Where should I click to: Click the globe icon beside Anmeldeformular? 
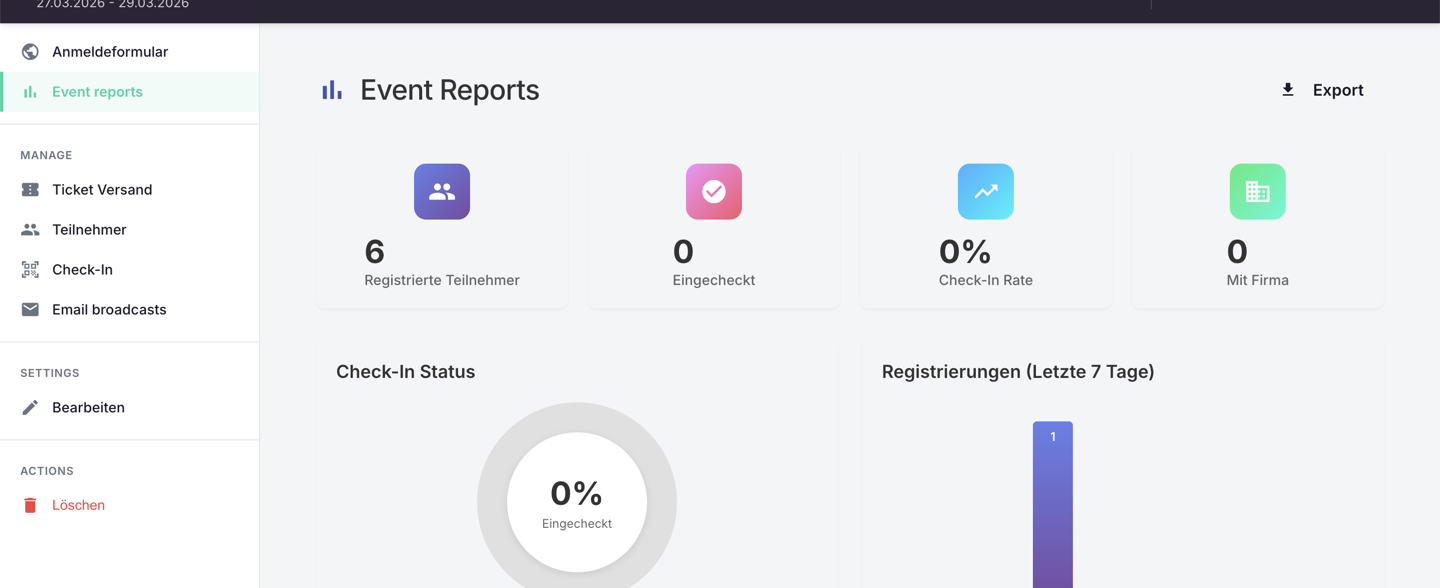(x=30, y=51)
